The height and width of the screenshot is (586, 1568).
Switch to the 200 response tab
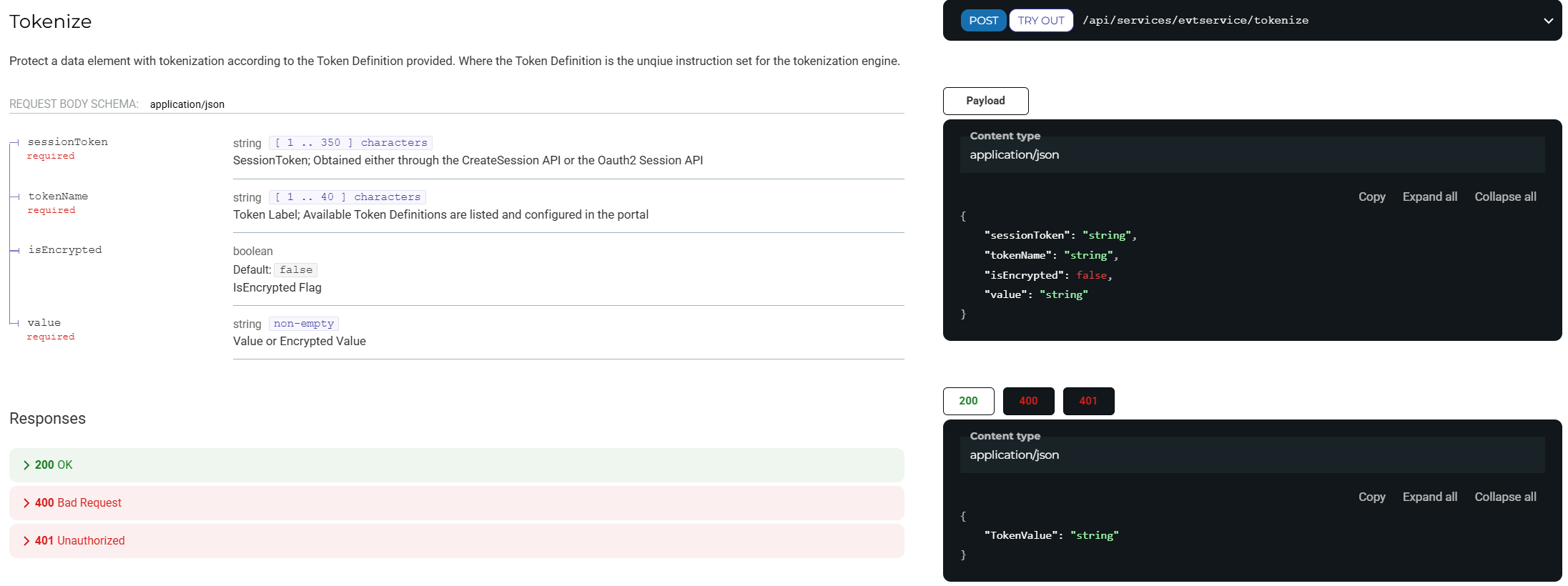(968, 401)
